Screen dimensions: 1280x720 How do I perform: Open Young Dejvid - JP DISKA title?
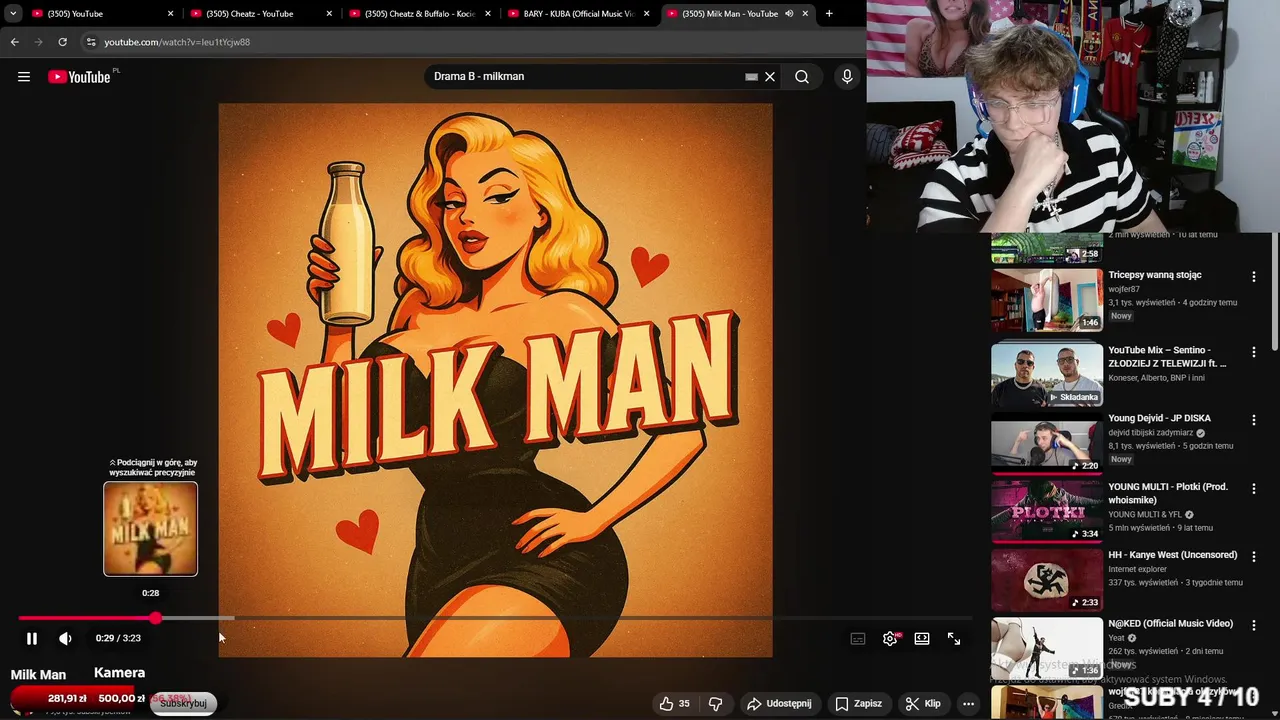point(1159,418)
